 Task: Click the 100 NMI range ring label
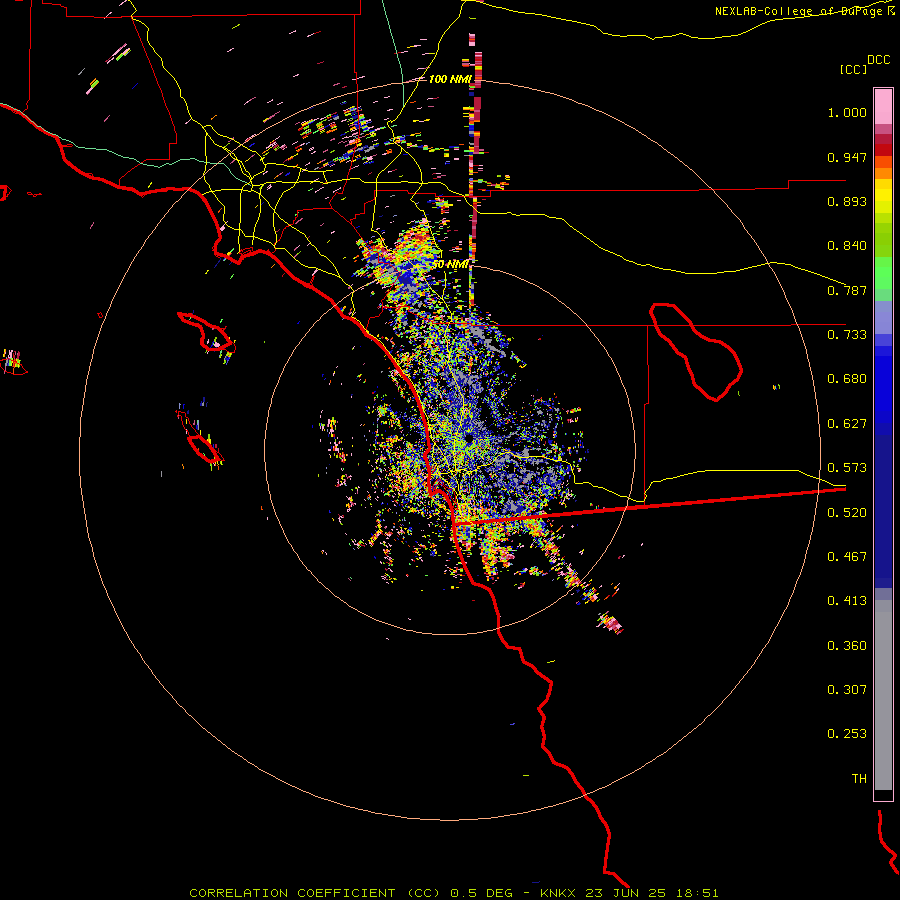(450, 79)
